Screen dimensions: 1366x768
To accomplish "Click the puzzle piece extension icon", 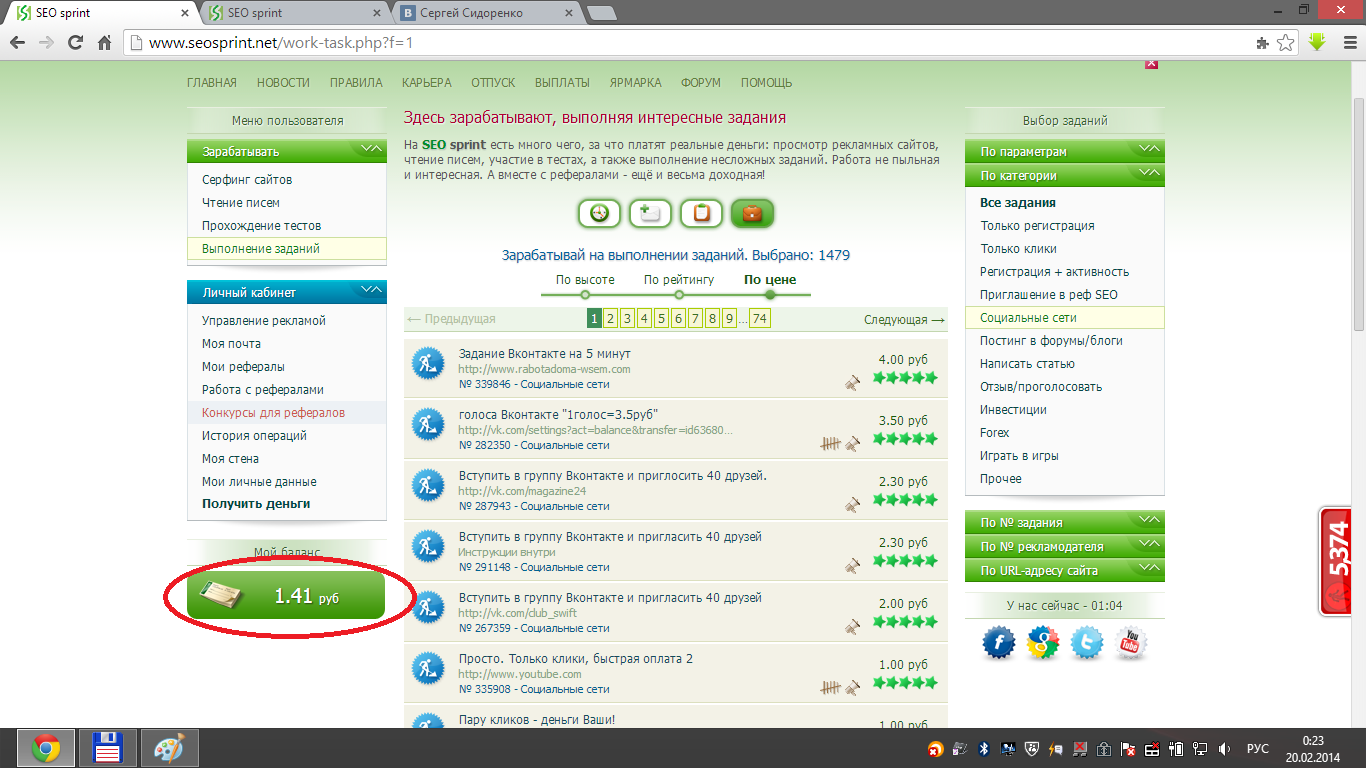I will tap(1263, 43).
